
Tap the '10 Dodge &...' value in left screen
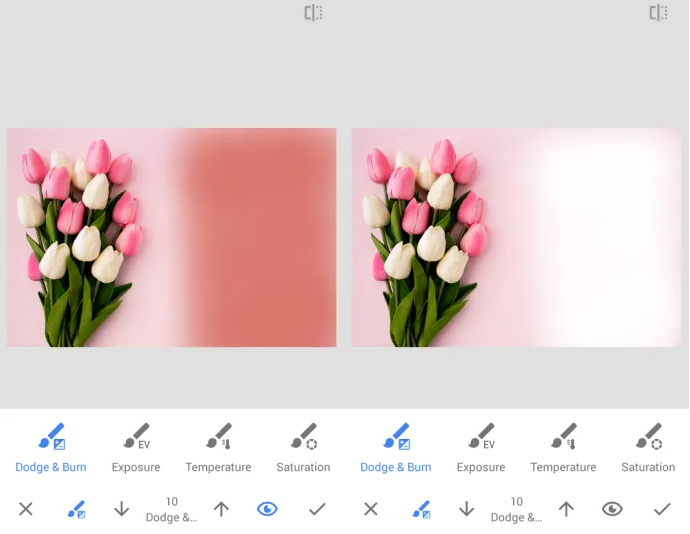coord(171,509)
